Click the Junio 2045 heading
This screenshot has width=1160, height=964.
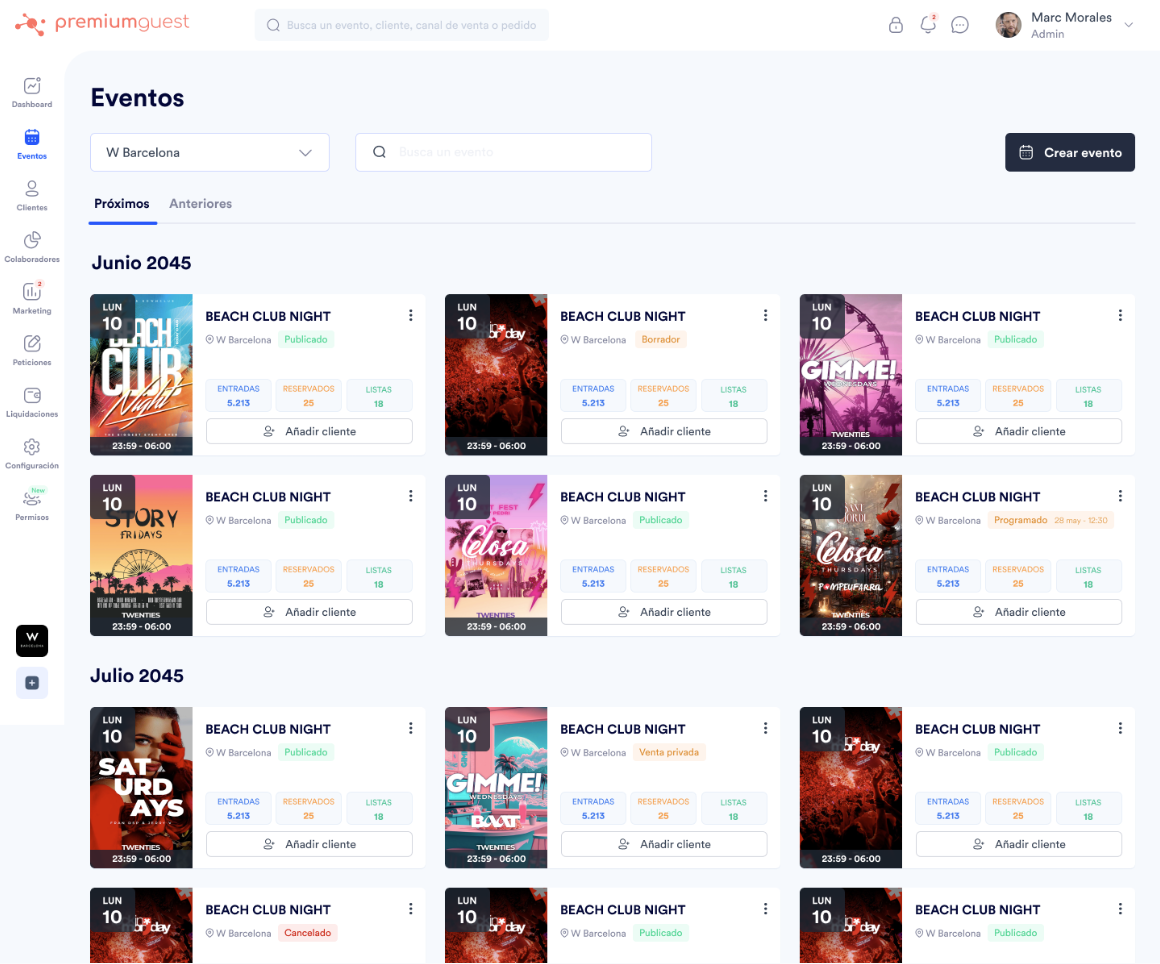coord(141,263)
